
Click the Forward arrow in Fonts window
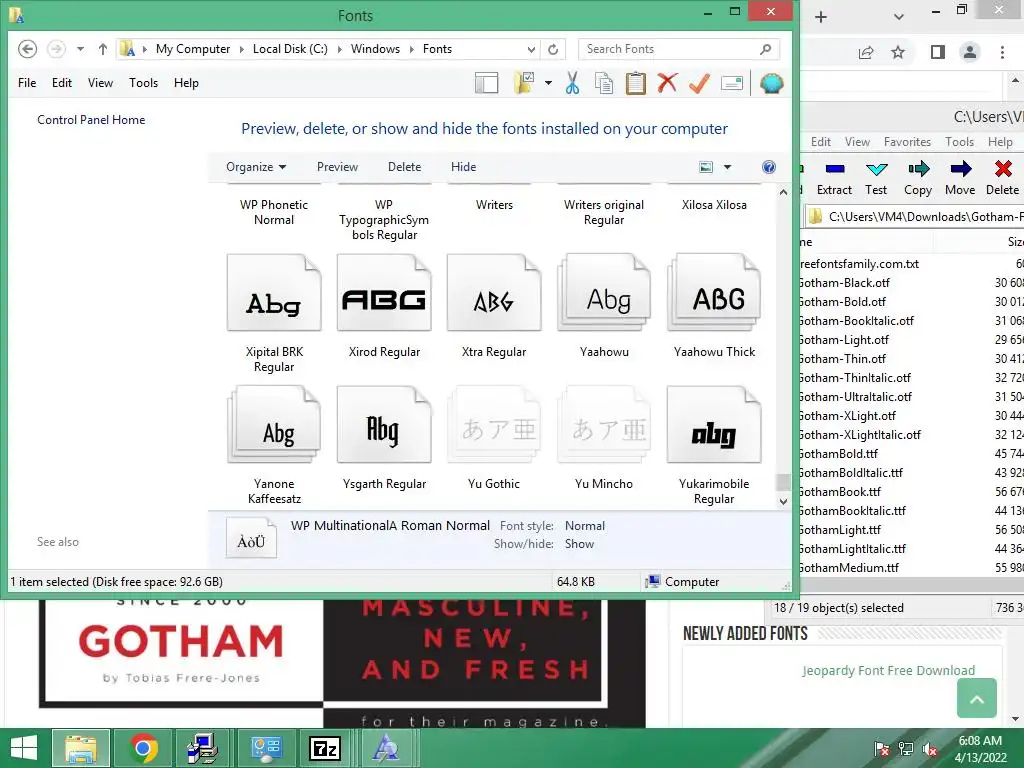tap(56, 49)
